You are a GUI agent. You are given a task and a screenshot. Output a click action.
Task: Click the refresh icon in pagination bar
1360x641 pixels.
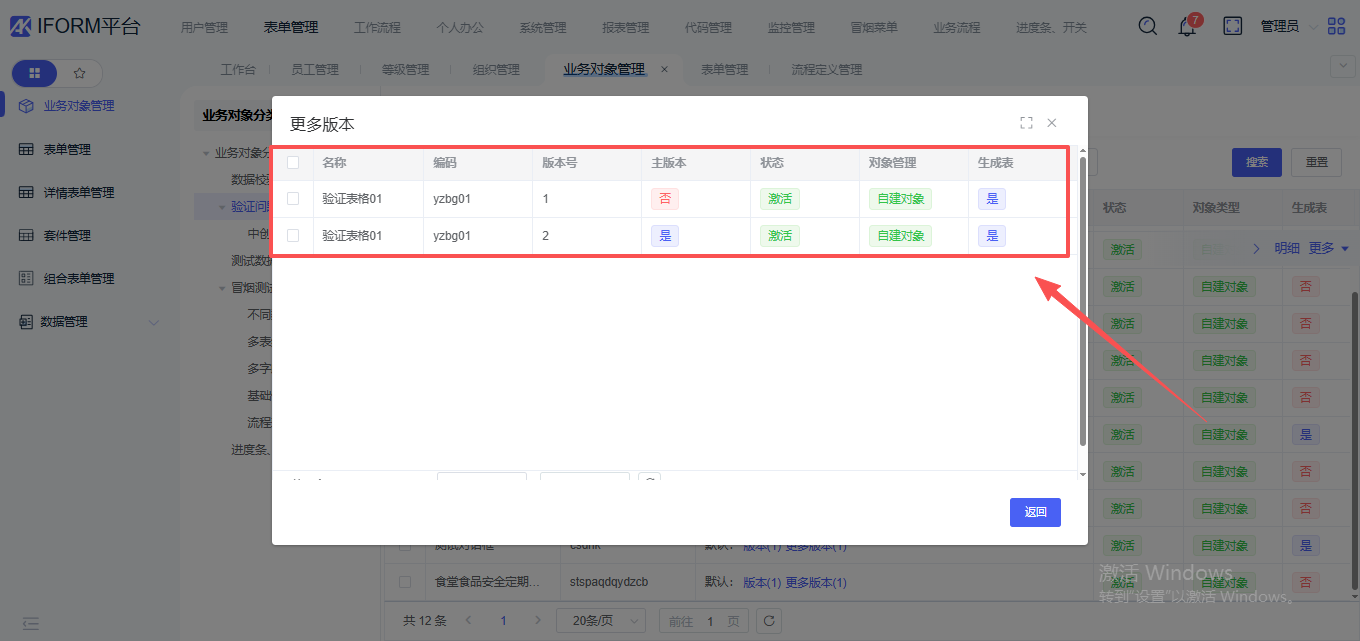768,621
